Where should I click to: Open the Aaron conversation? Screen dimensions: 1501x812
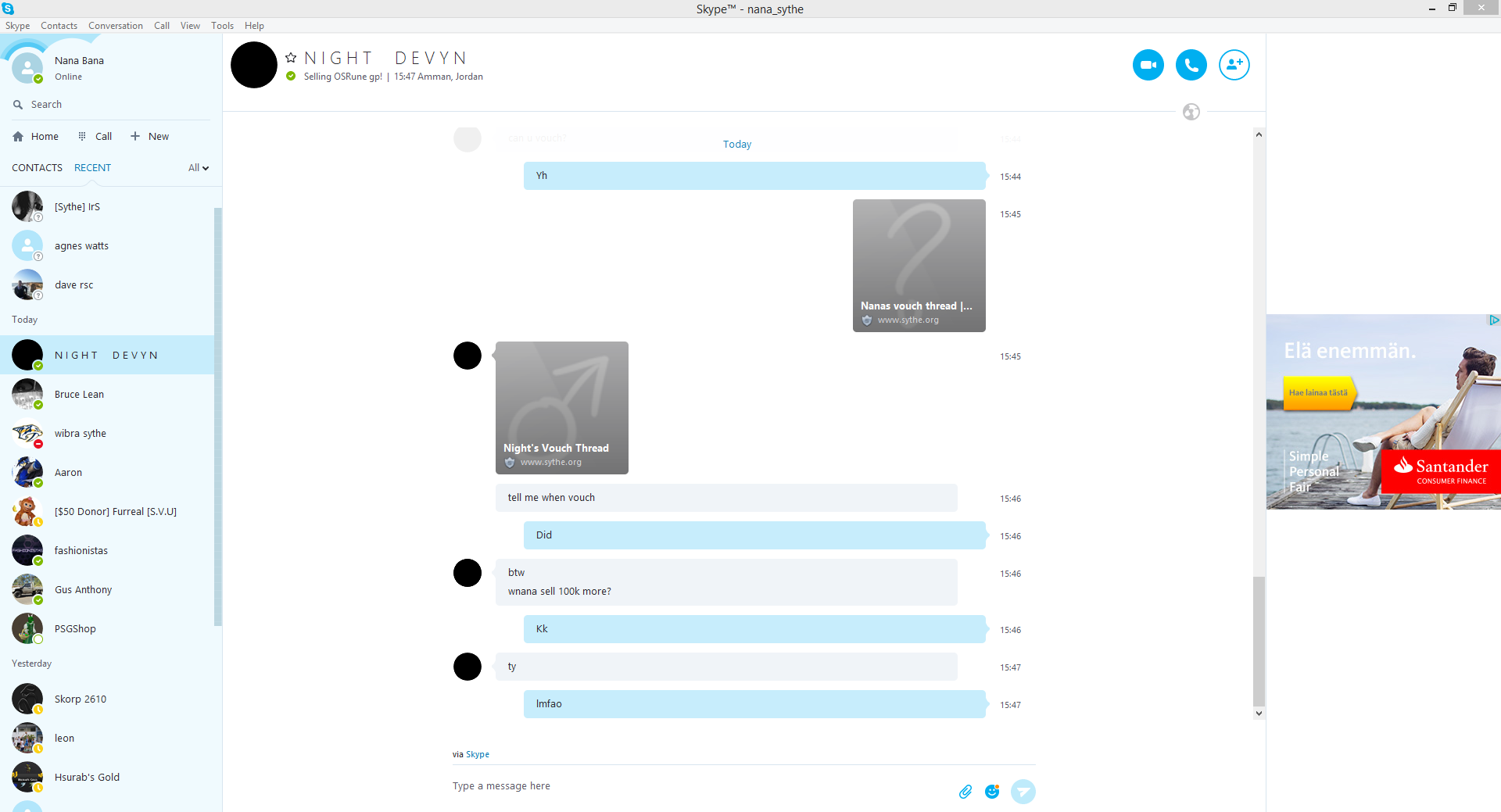point(107,472)
